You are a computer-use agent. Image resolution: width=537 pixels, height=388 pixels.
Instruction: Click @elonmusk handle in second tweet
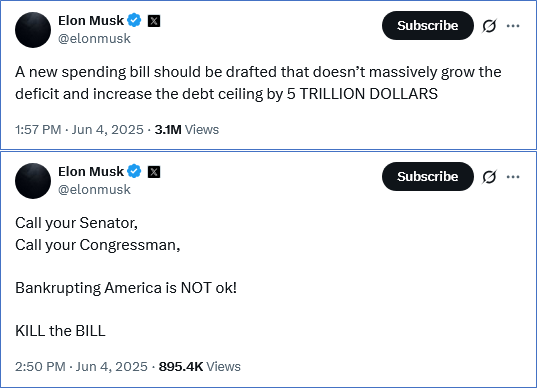[x=94, y=190]
